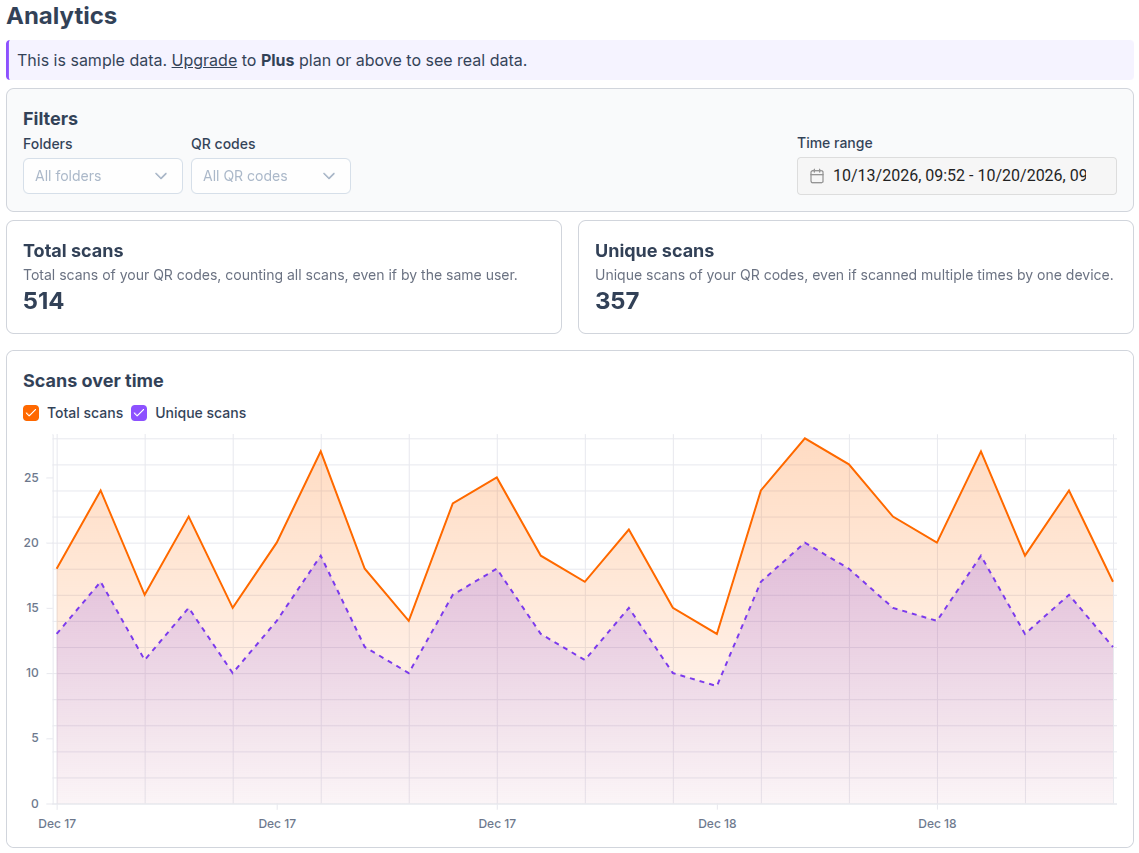Click the Total scans legend label

tap(85, 413)
